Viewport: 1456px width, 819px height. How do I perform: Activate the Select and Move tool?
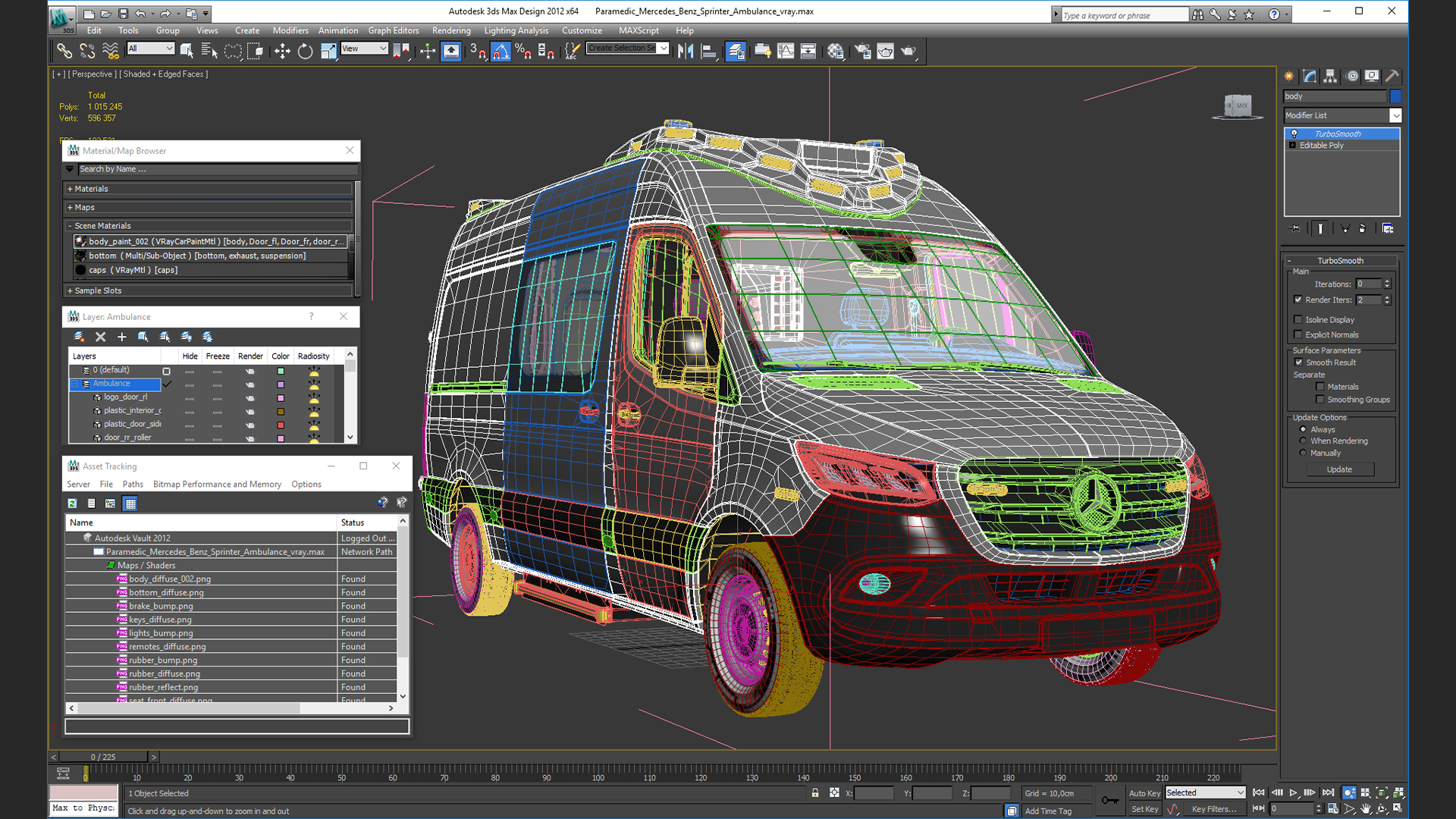point(282,51)
